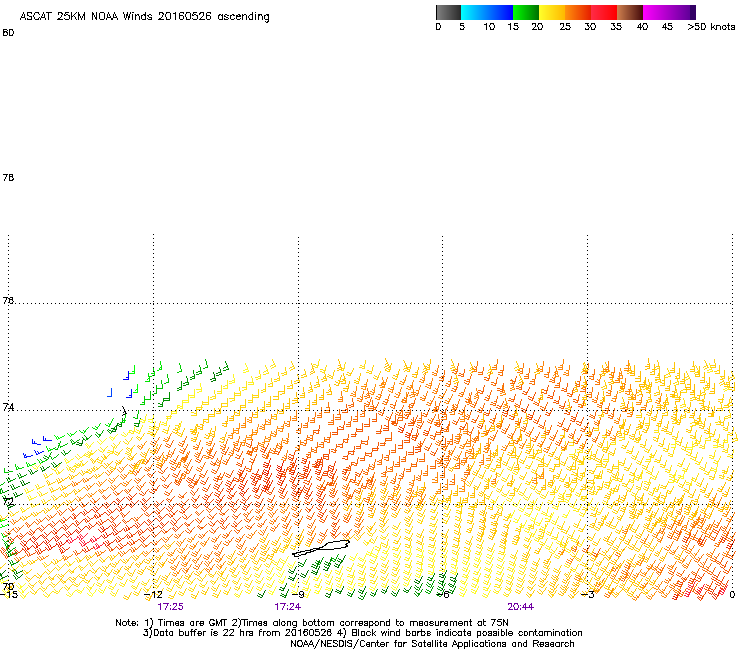This screenshot has height=650, width=740.
Task: Click the 17:24 pass time label
Action: [287, 607]
